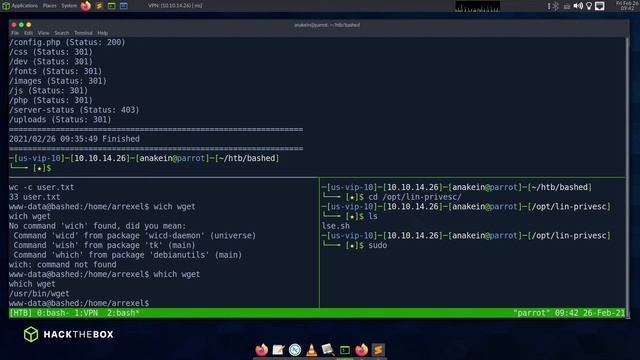Open first Firefox icon in the dock

coord(262,350)
